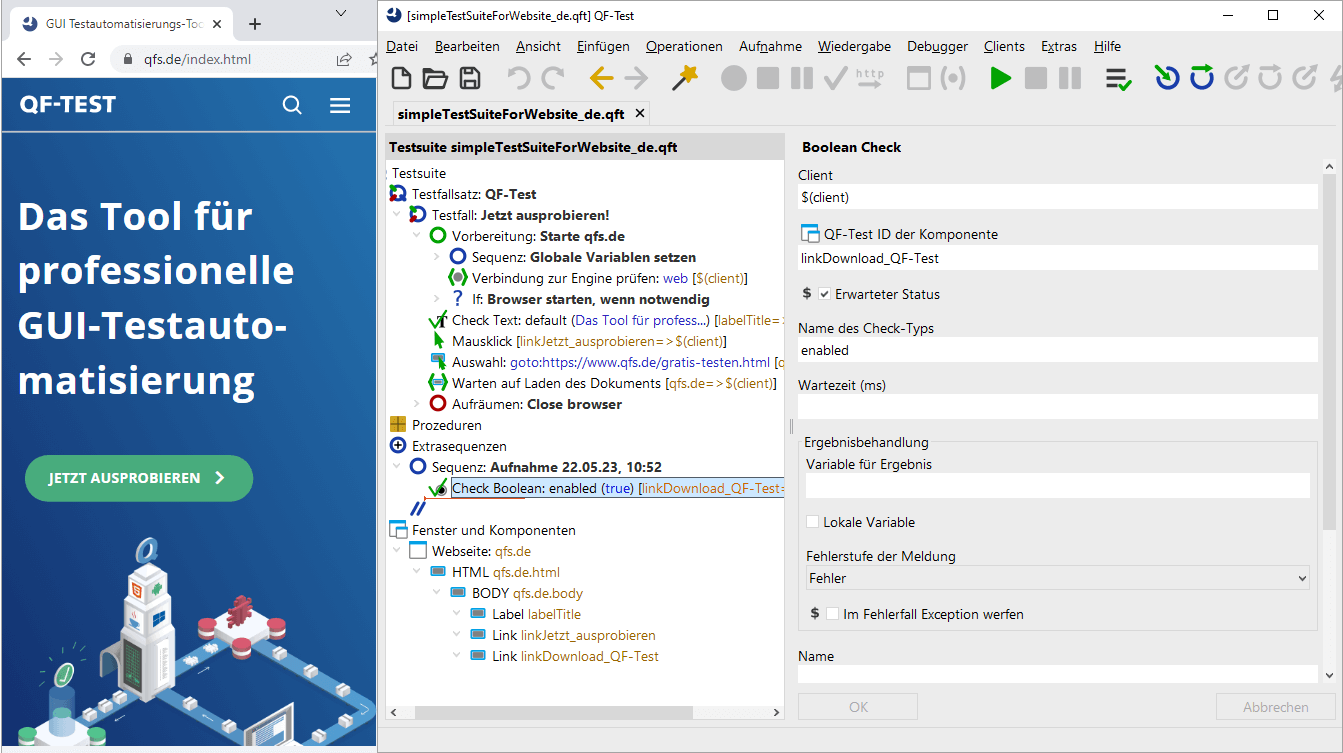
Task: Expand the If Browser starten node
Action: pos(437,299)
